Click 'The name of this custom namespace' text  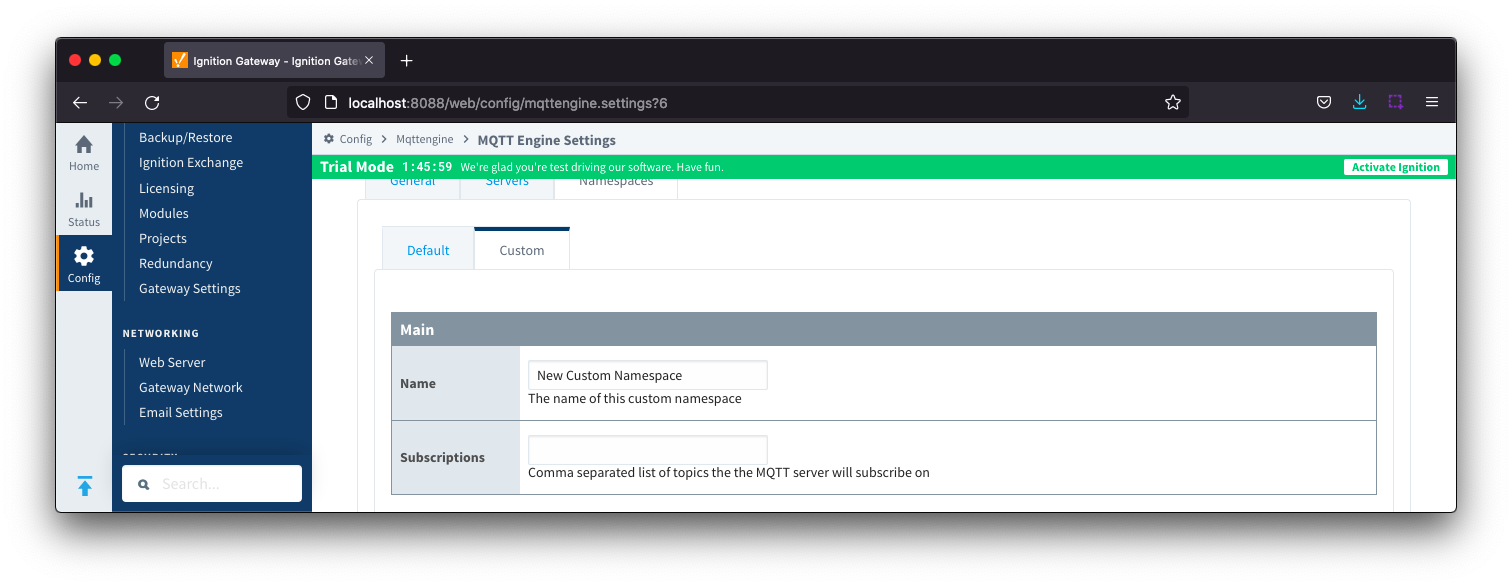[635, 398]
